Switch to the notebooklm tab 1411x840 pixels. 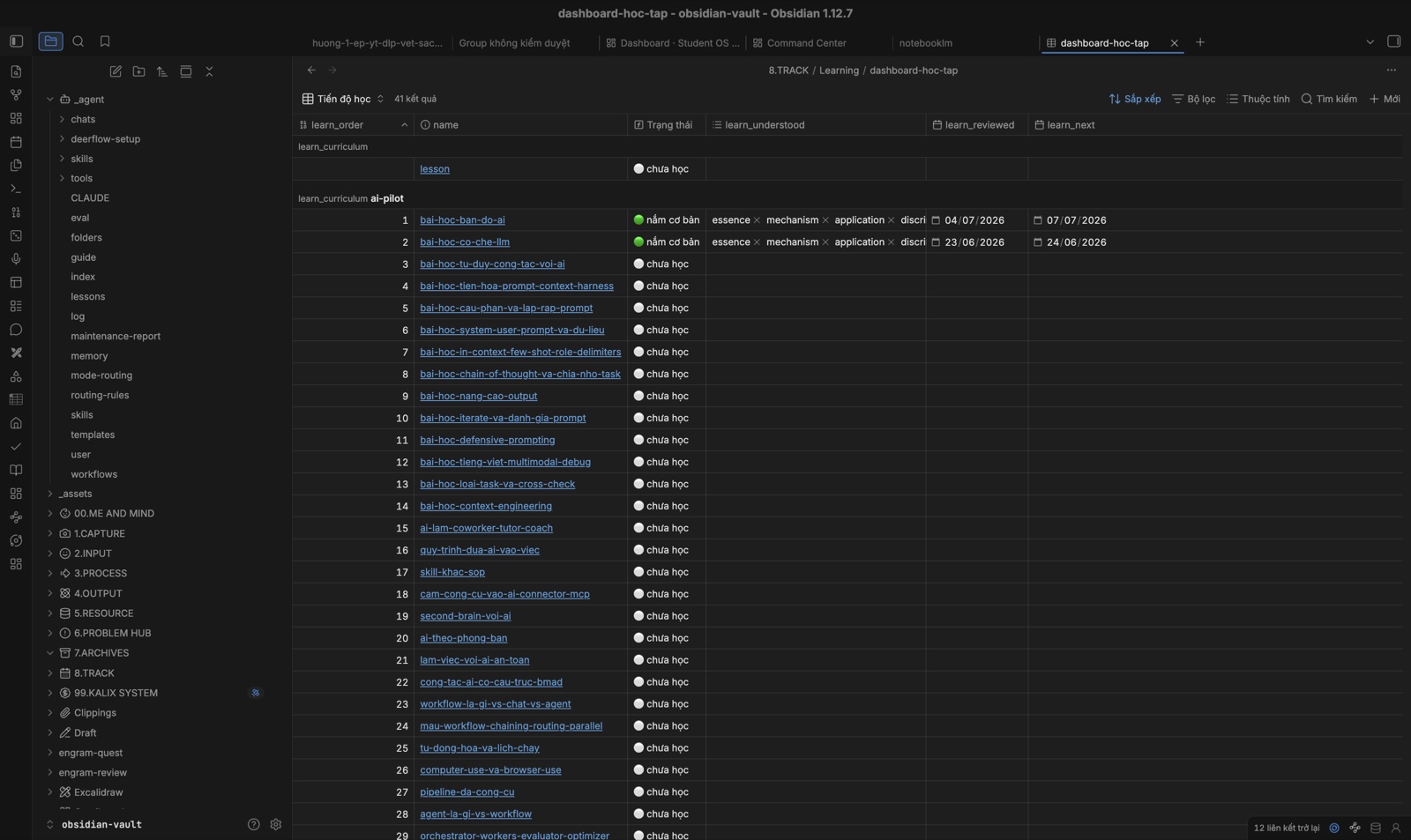pyautogui.click(x=925, y=42)
